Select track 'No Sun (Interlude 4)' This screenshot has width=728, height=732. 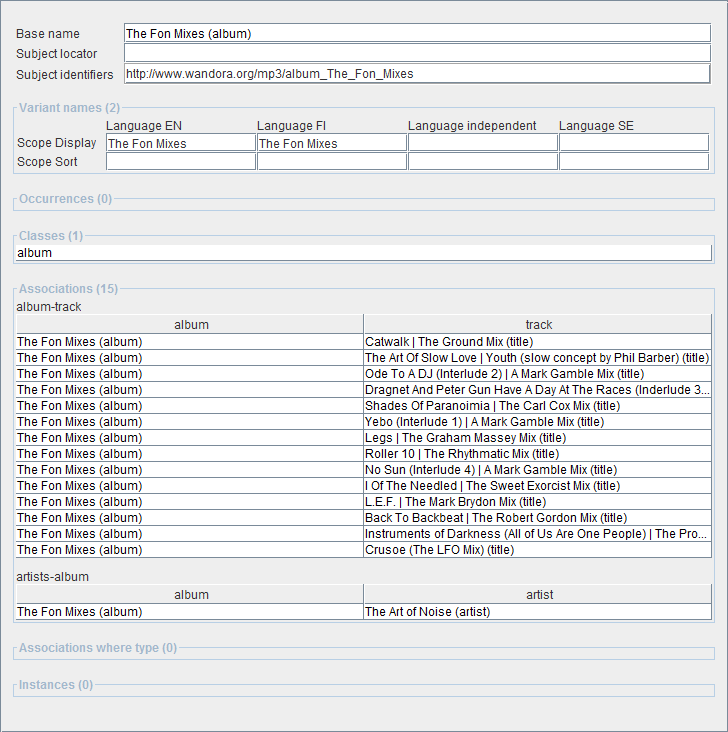click(x=537, y=470)
